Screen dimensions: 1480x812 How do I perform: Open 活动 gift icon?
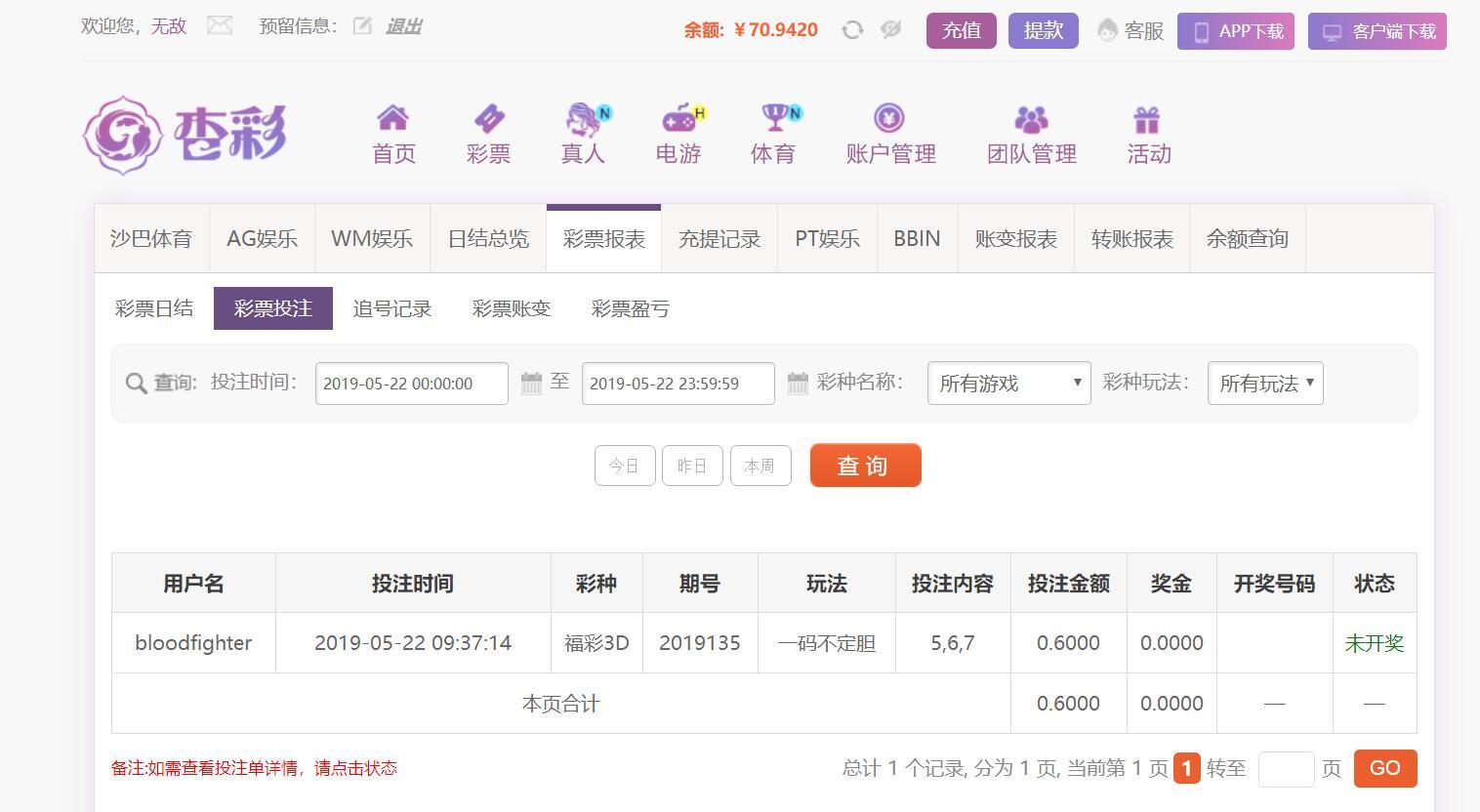(1147, 119)
